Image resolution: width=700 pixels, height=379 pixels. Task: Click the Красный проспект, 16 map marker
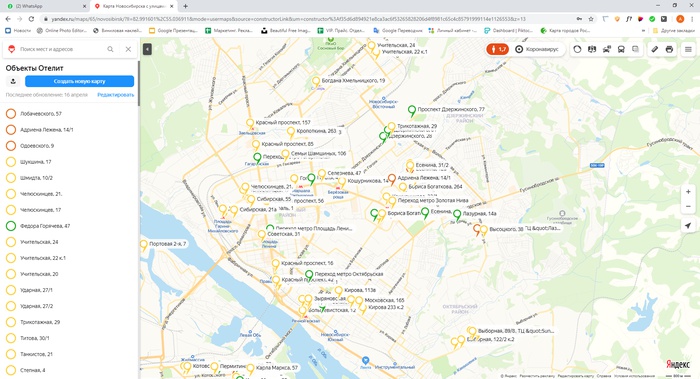(x=276, y=264)
